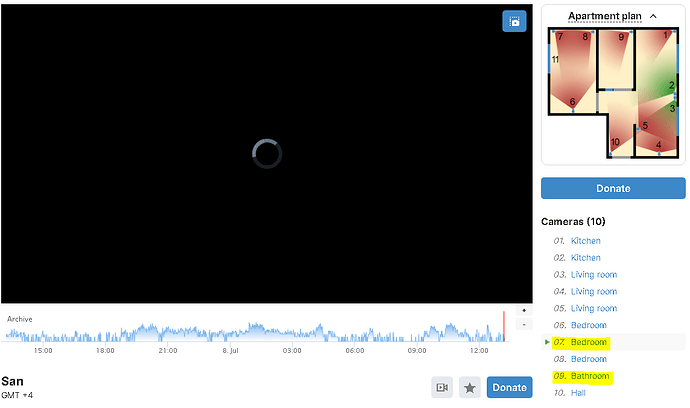Open camera 03 Living room
Image resolution: width=690 pixels, height=408 pixels.
[593, 275]
